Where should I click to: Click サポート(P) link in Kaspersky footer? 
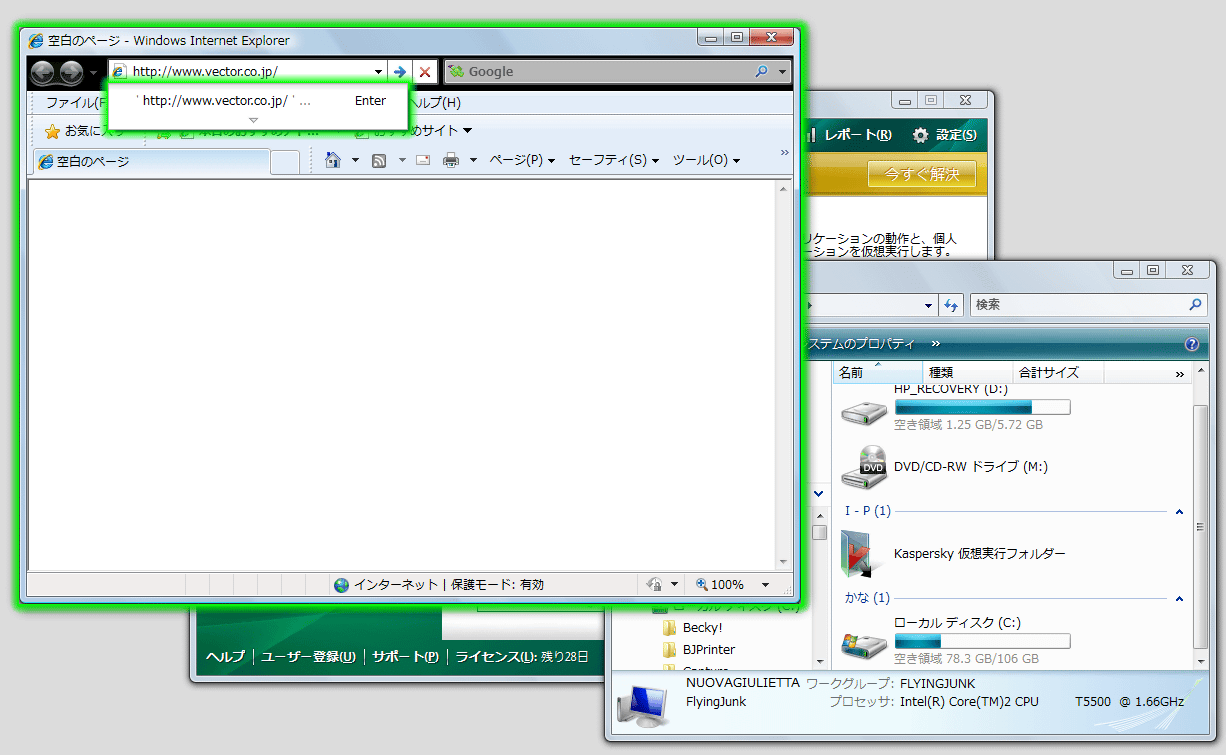point(405,657)
